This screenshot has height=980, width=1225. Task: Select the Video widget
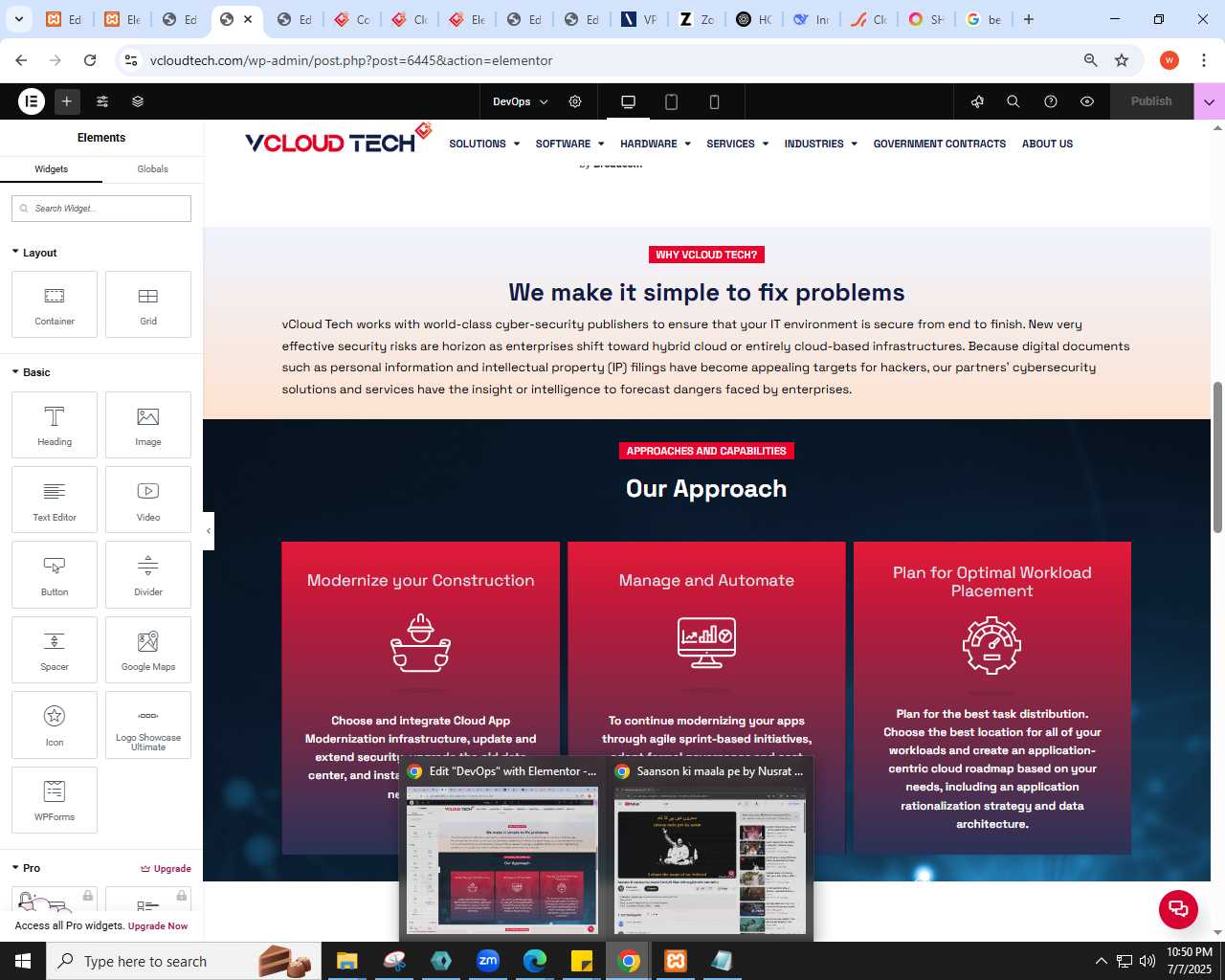[148, 500]
